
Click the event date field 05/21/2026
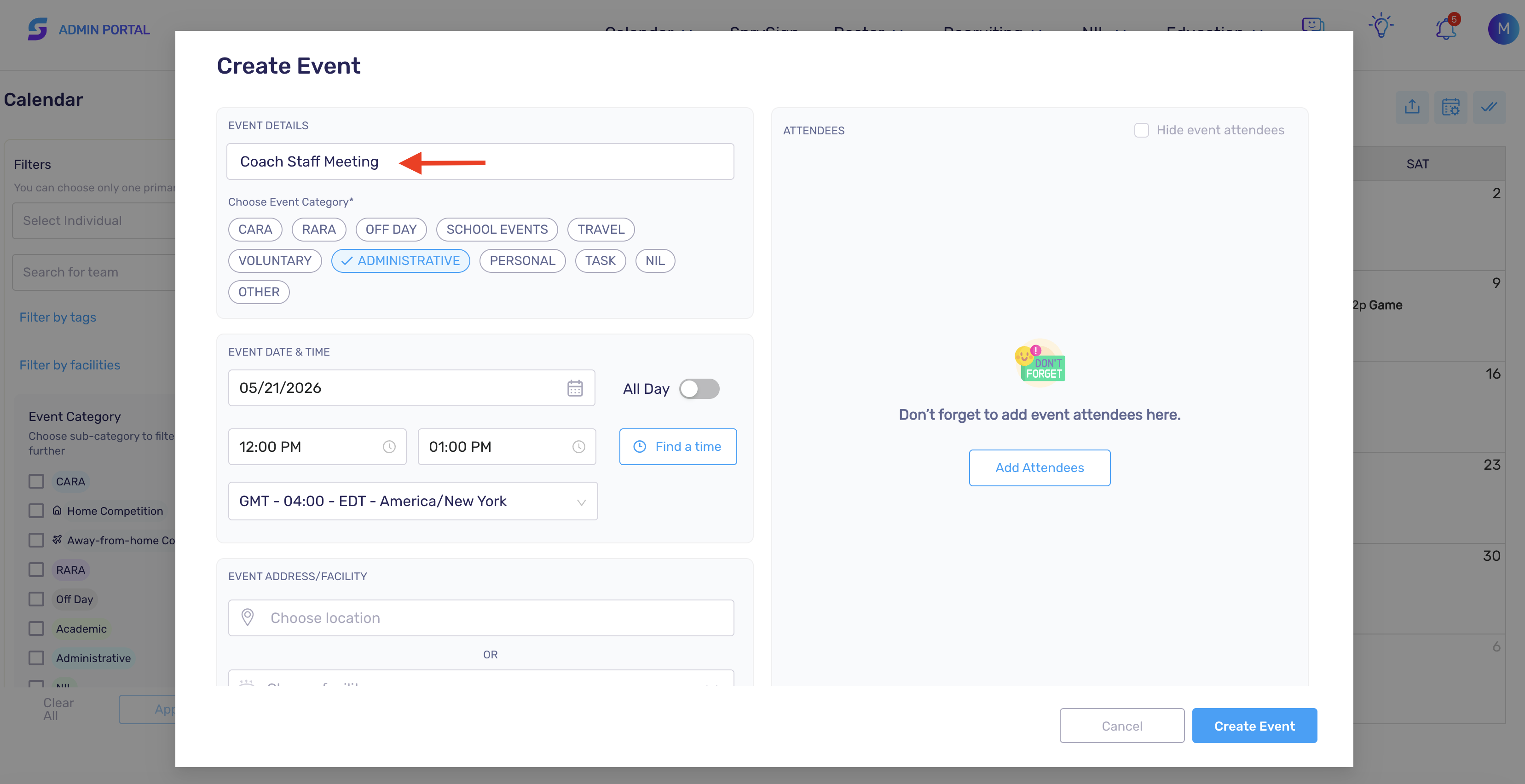point(411,388)
